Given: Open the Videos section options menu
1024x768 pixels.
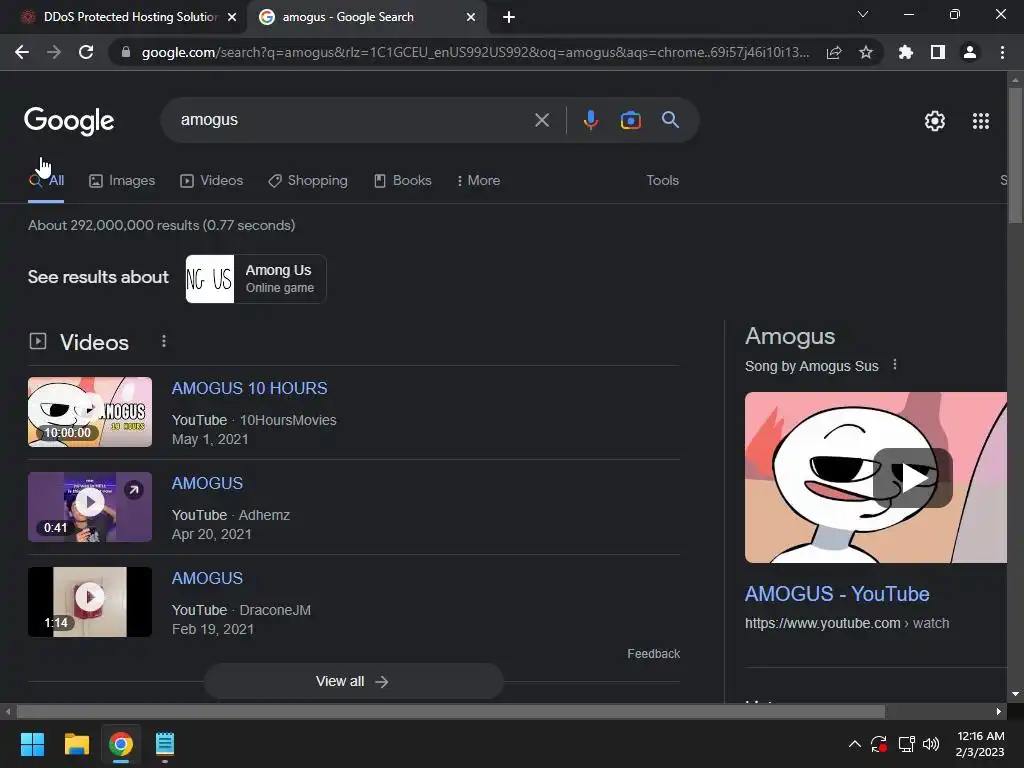Looking at the screenshot, I should tap(164, 341).
